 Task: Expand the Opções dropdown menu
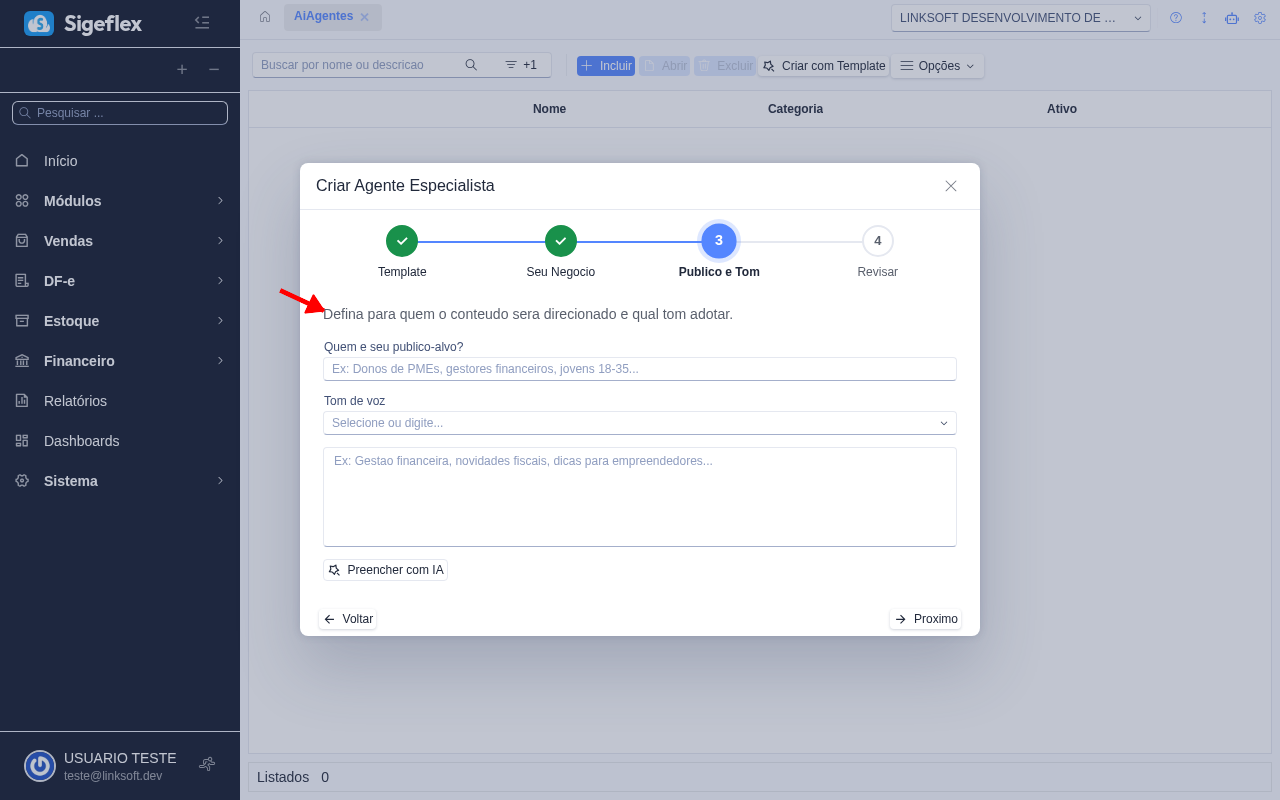[937, 66]
